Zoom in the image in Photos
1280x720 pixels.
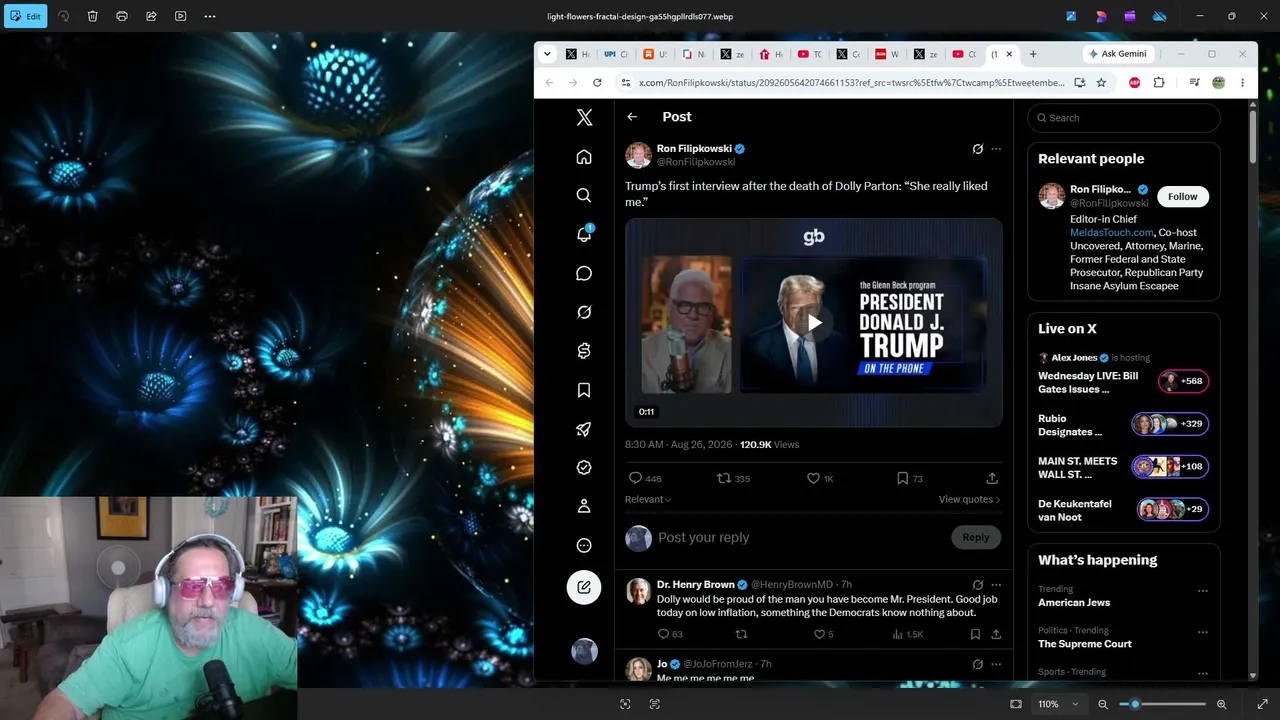[1221, 704]
